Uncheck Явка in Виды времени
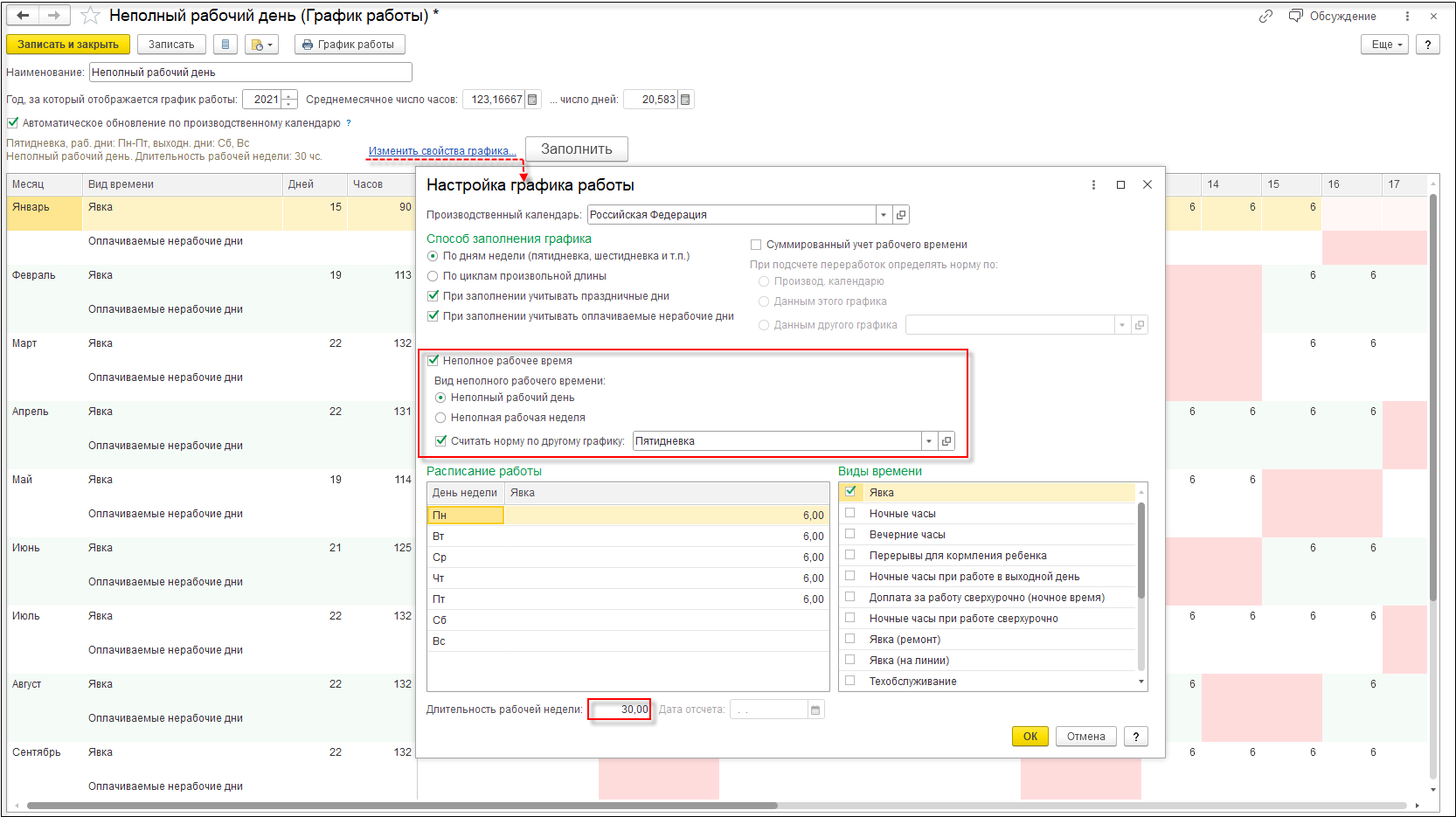The height and width of the screenshot is (817, 1456). 849,492
